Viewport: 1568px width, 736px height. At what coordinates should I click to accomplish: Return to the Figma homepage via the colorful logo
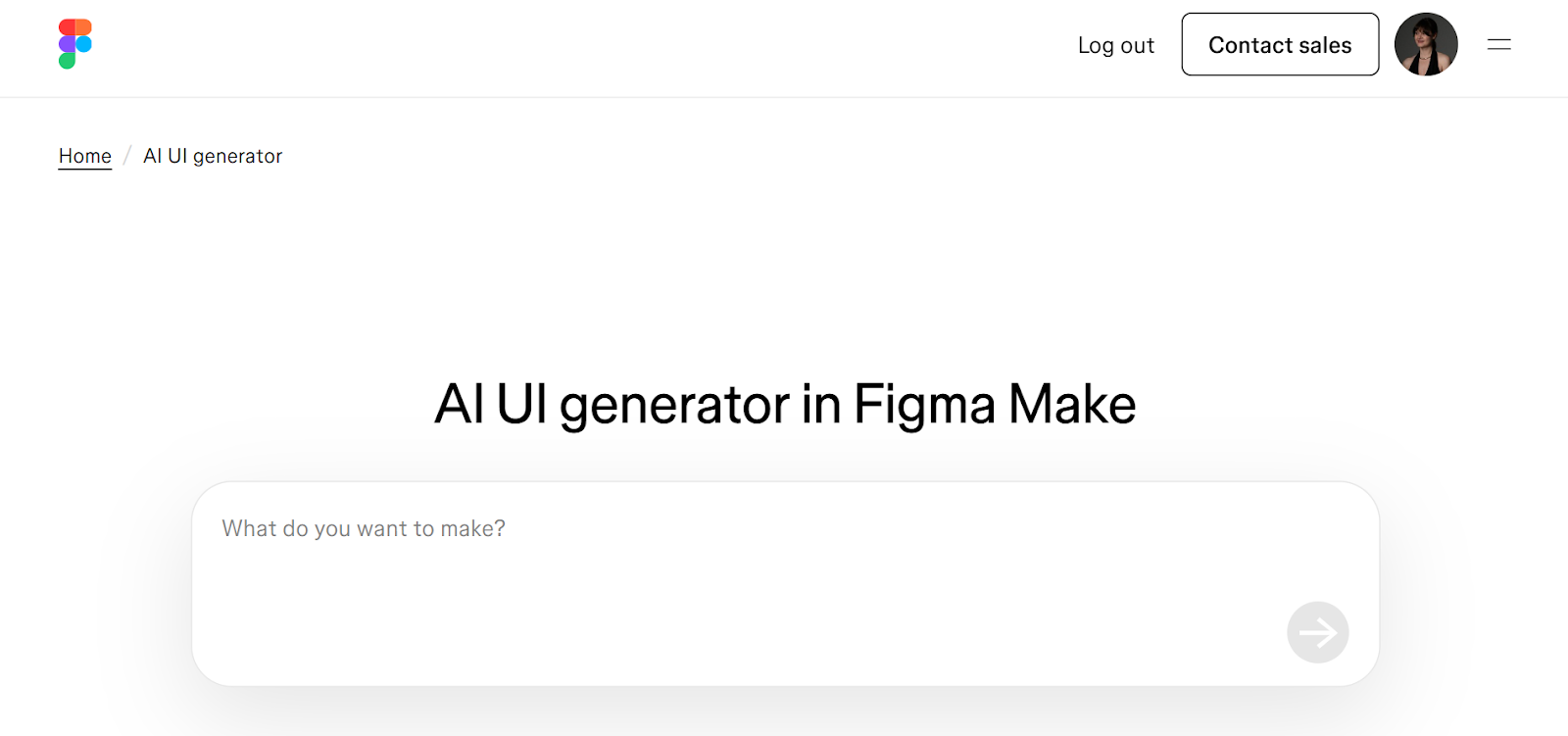75,44
